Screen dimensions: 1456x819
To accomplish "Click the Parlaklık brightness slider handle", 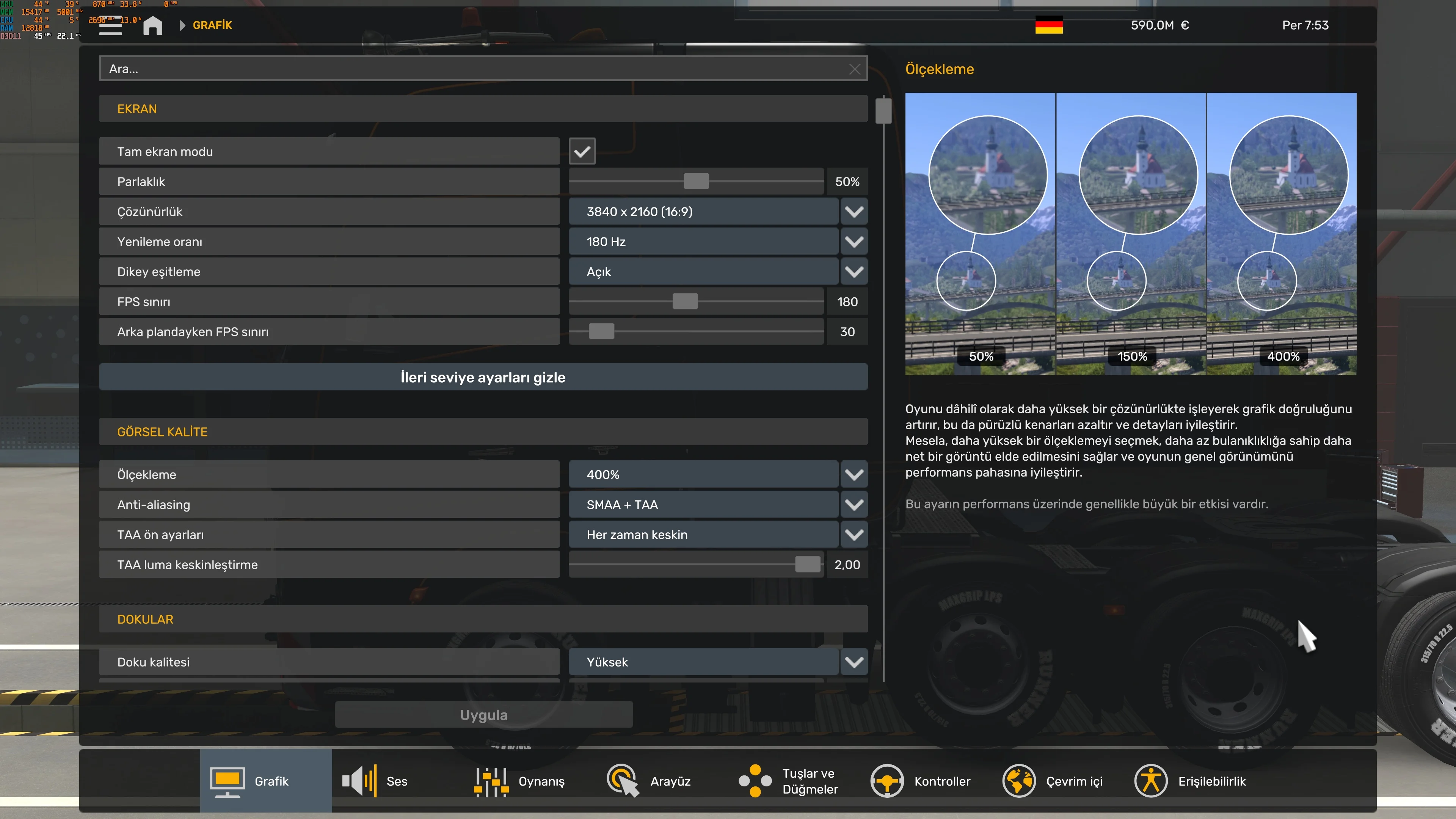I will click(x=696, y=182).
